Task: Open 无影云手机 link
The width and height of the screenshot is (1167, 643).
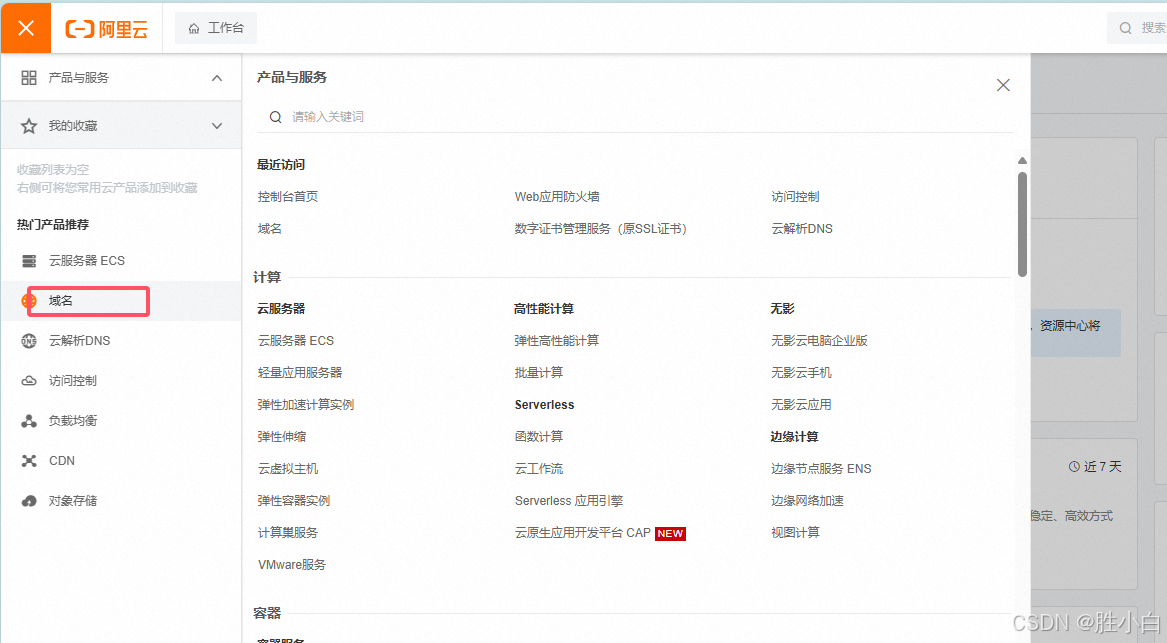Action: 802,373
